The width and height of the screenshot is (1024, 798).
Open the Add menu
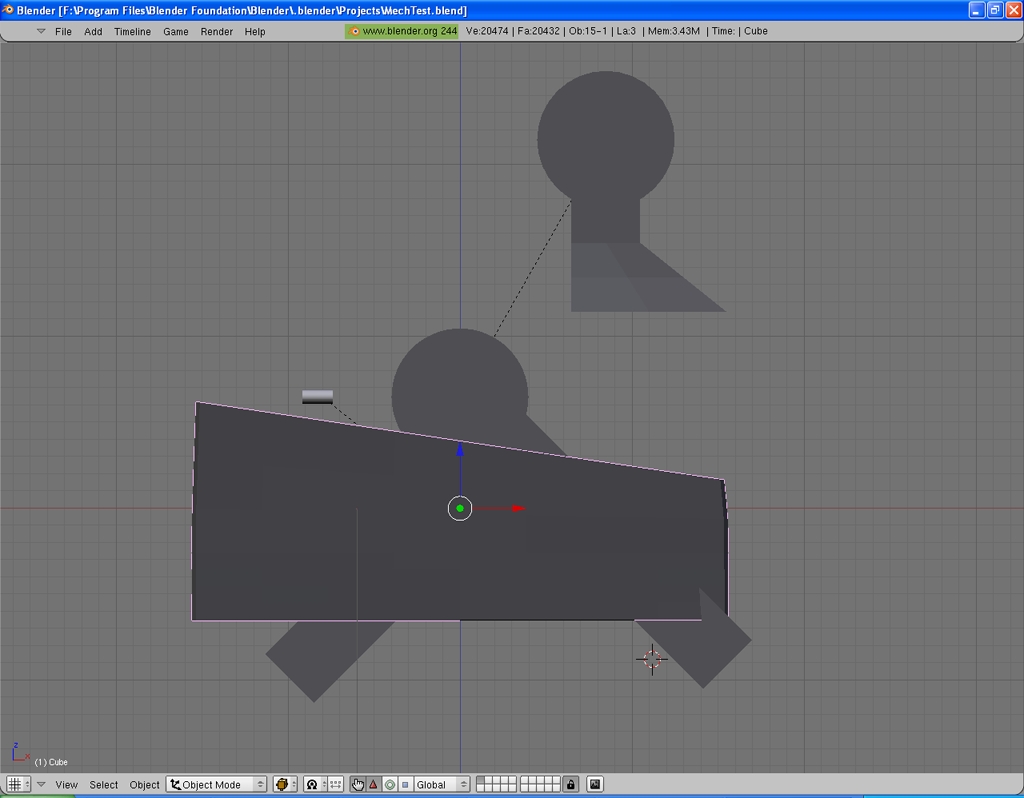pyautogui.click(x=93, y=31)
